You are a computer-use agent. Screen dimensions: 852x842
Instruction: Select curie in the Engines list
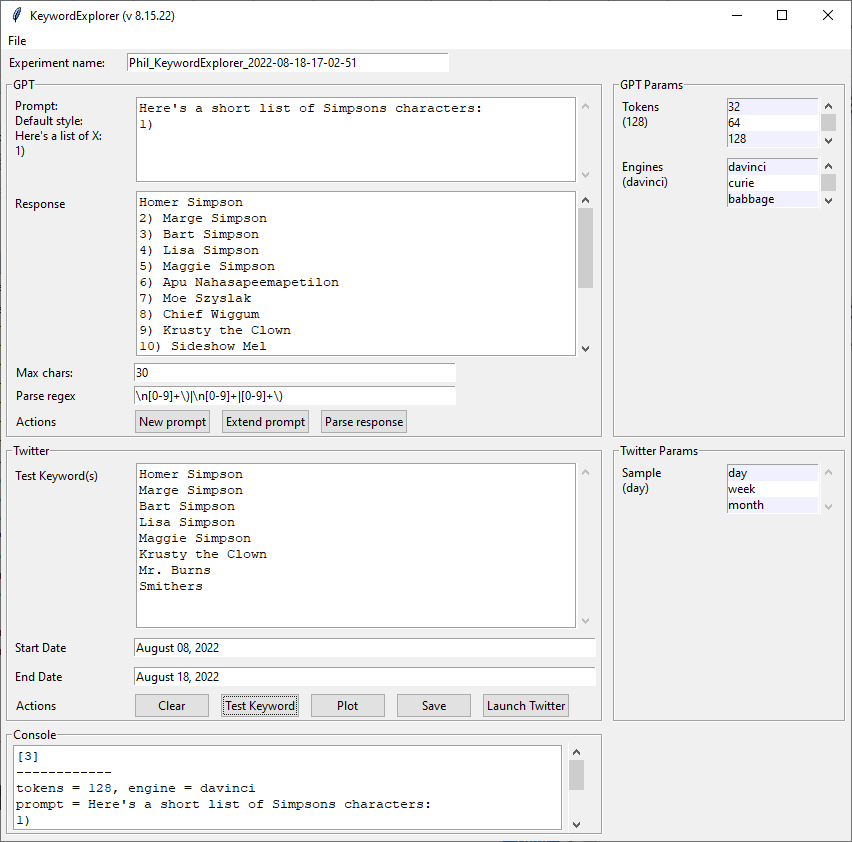(x=772, y=183)
